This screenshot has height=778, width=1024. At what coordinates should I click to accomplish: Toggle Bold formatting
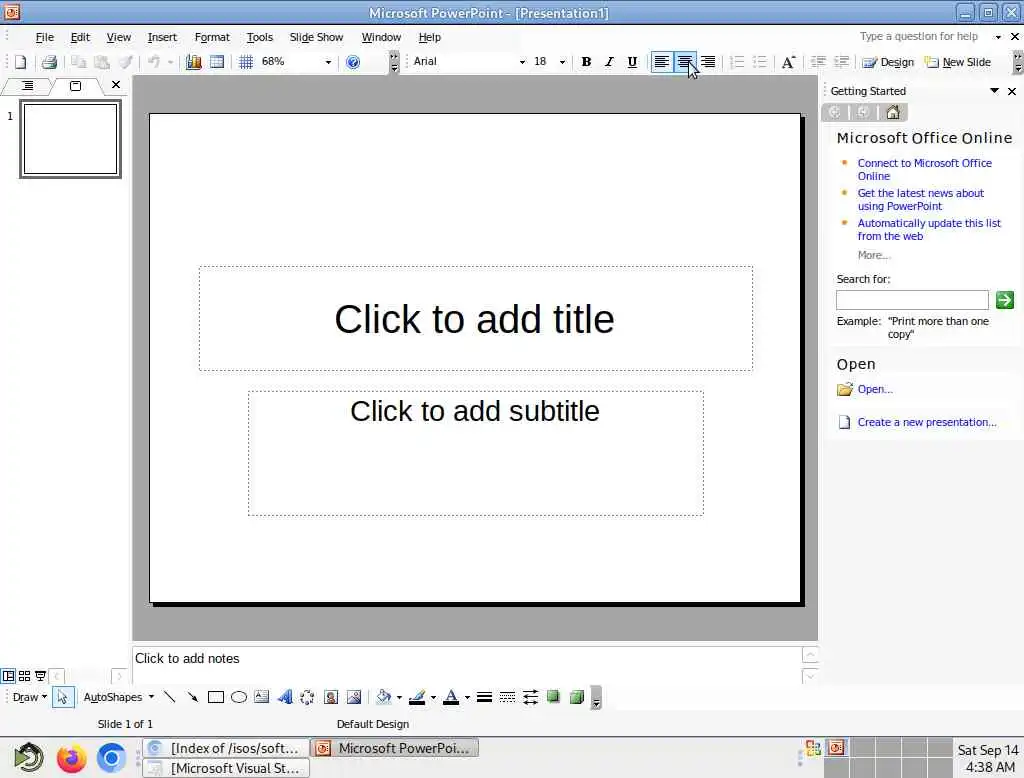point(586,62)
